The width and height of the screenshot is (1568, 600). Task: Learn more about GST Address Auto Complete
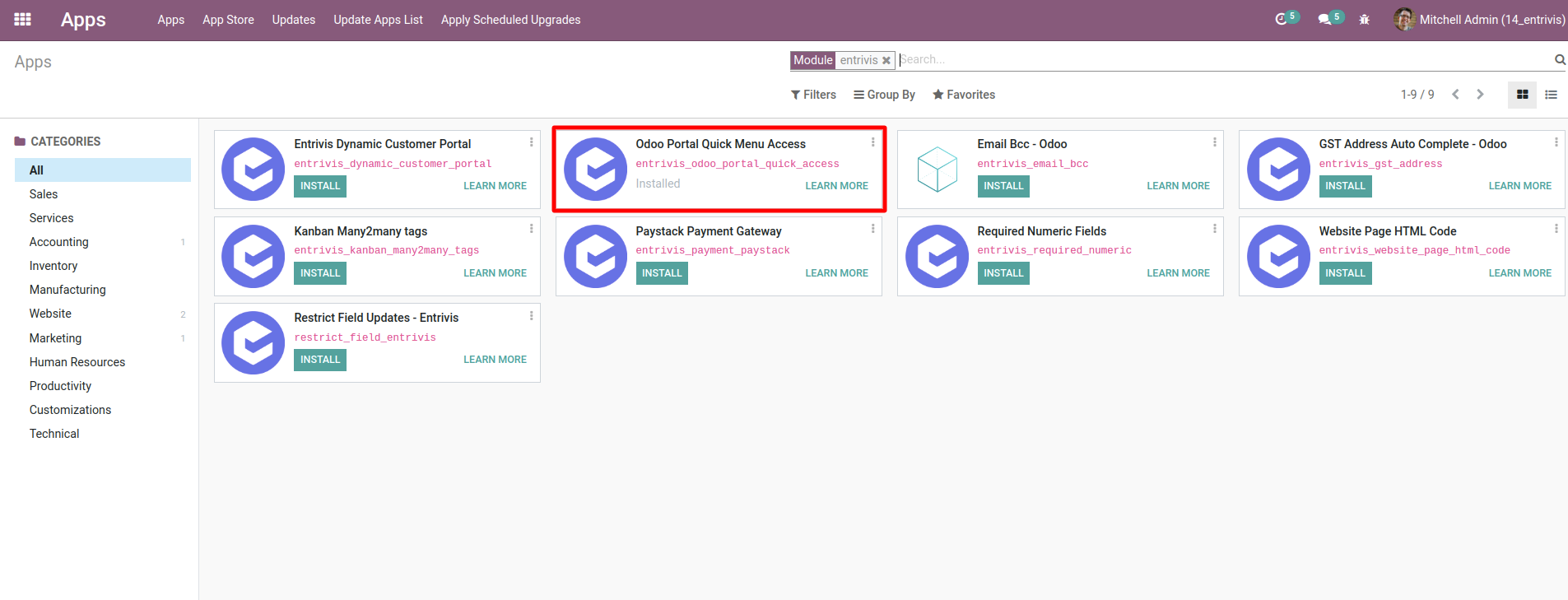tap(1519, 186)
